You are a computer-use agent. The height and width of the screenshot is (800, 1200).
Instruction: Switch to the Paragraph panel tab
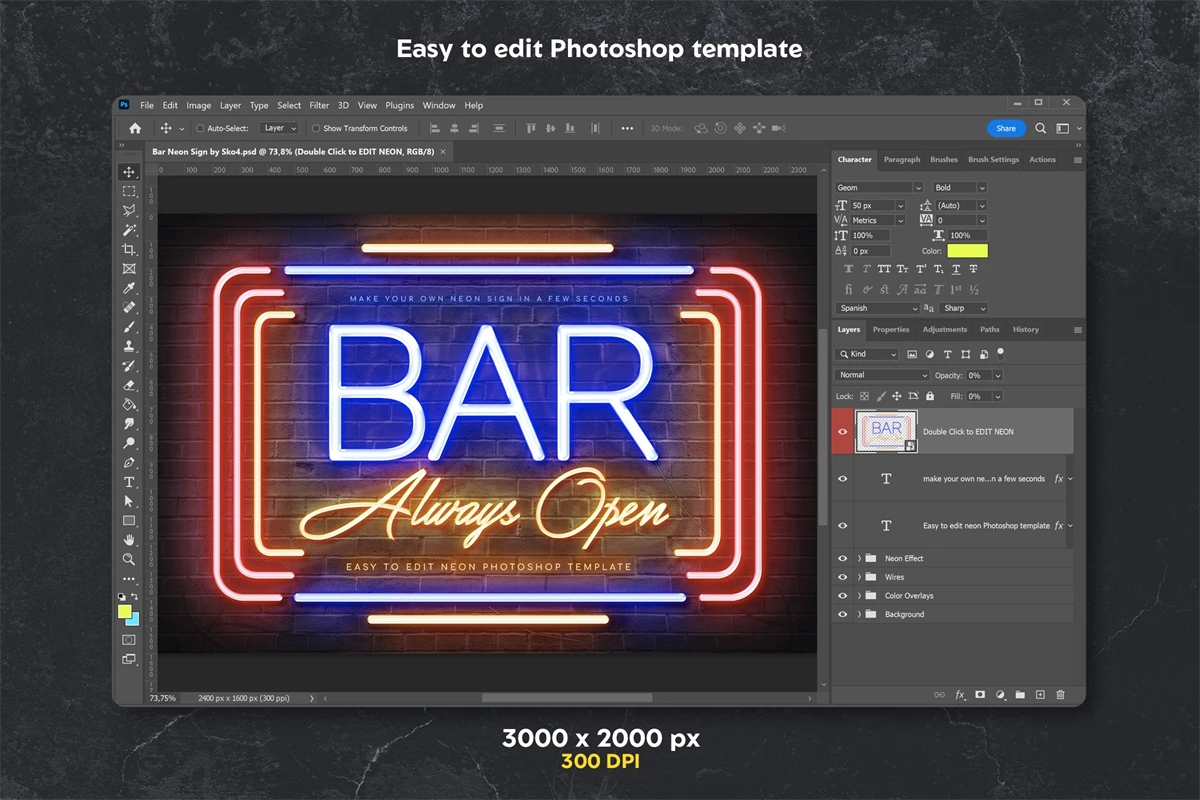pyautogui.click(x=901, y=160)
